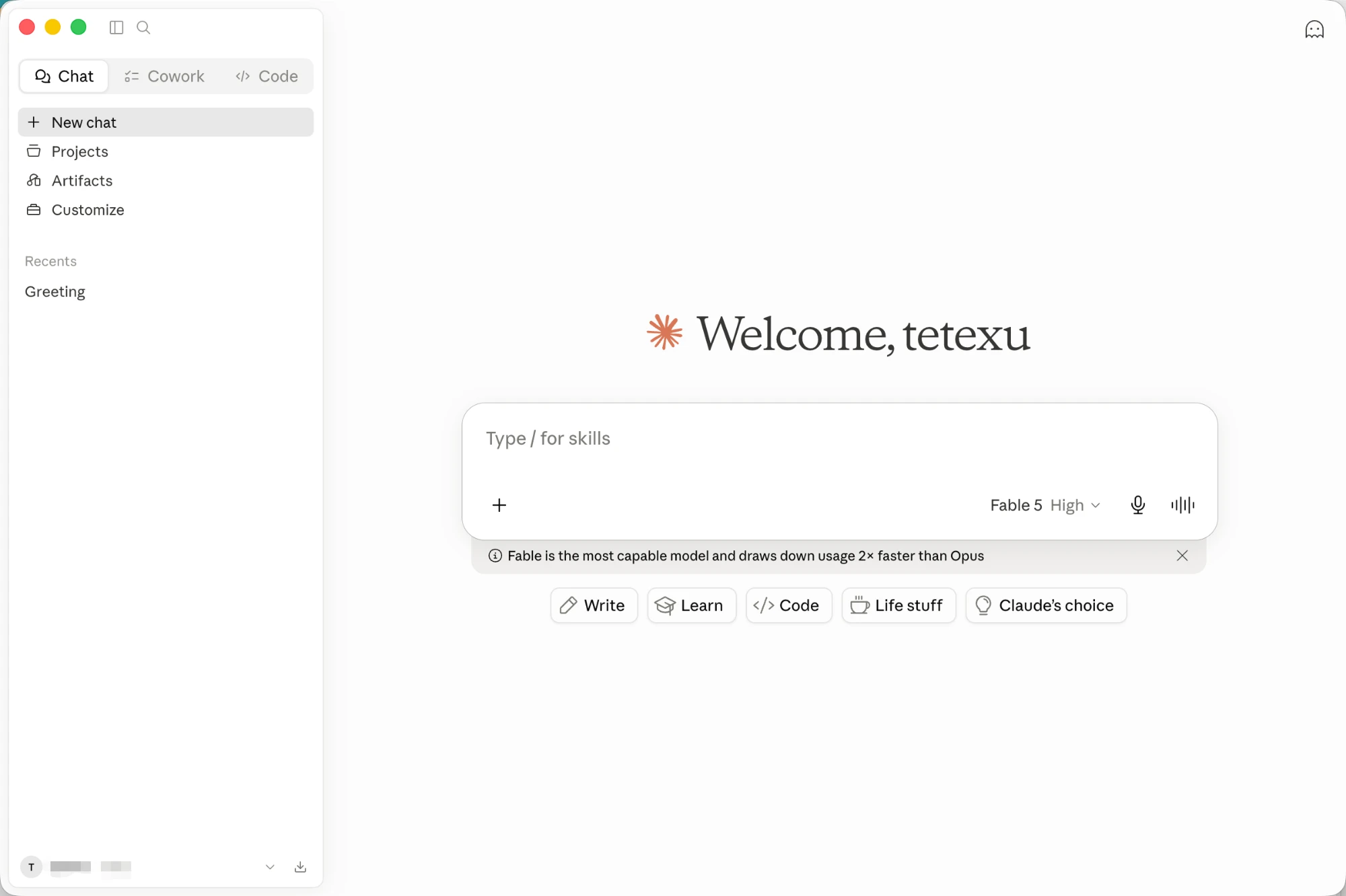Open Projects in sidebar
Viewport: 1346px width, 896px height.
tap(166, 151)
